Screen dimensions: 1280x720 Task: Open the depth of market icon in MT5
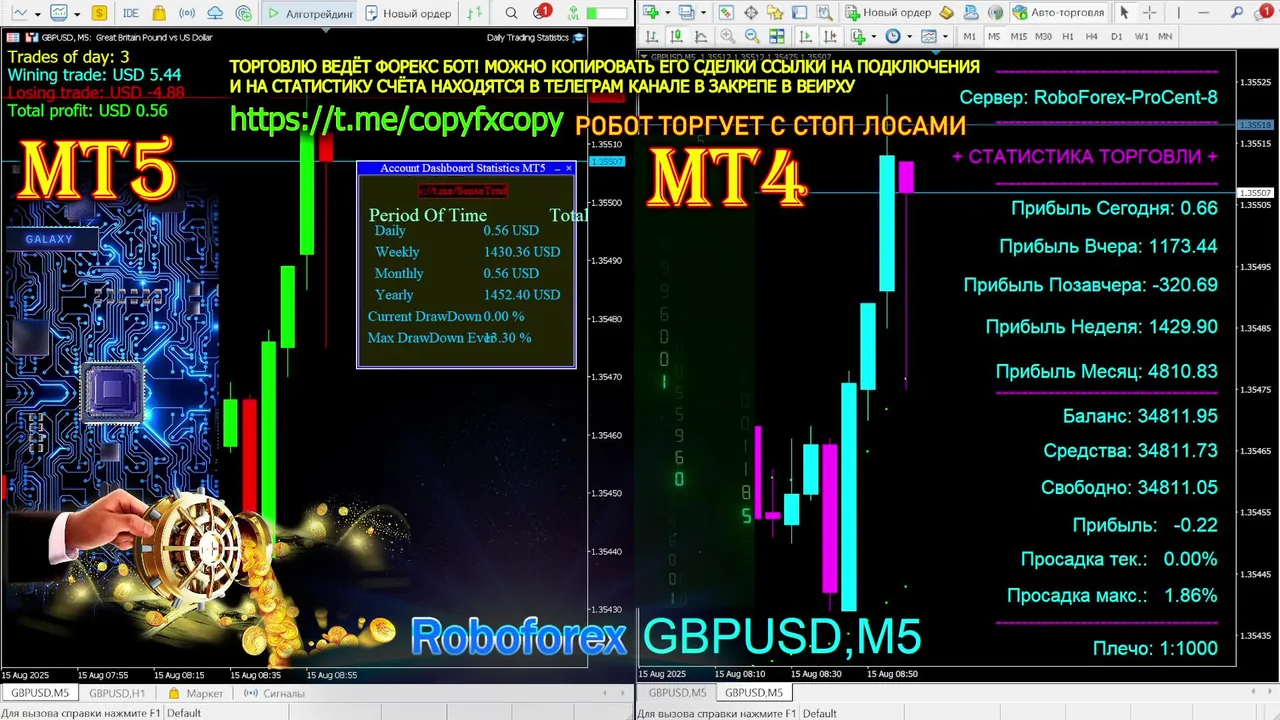[x=474, y=13]
